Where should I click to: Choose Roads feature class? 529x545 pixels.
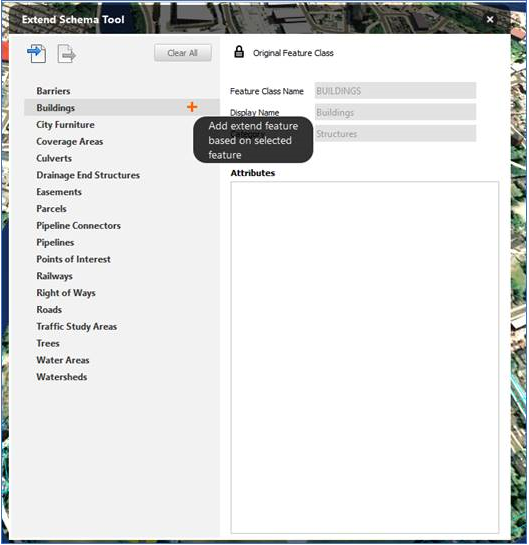coord(49,309)
